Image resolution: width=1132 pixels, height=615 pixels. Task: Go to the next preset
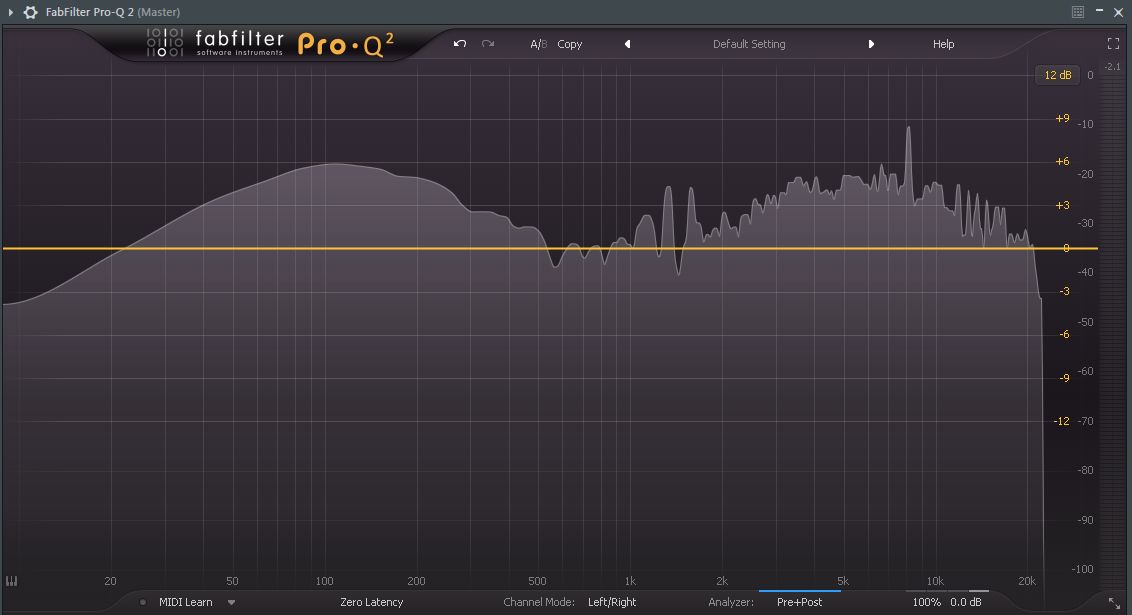[x=871, y=44]
